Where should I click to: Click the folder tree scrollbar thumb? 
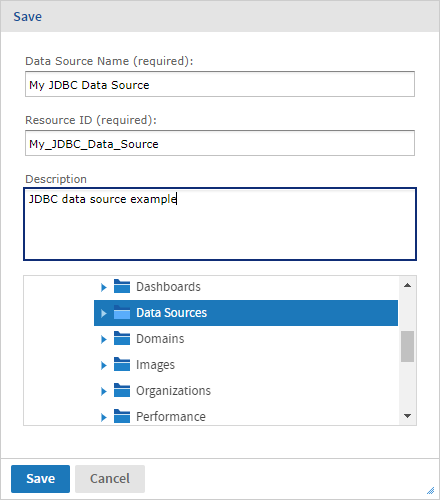click(407, 346)
